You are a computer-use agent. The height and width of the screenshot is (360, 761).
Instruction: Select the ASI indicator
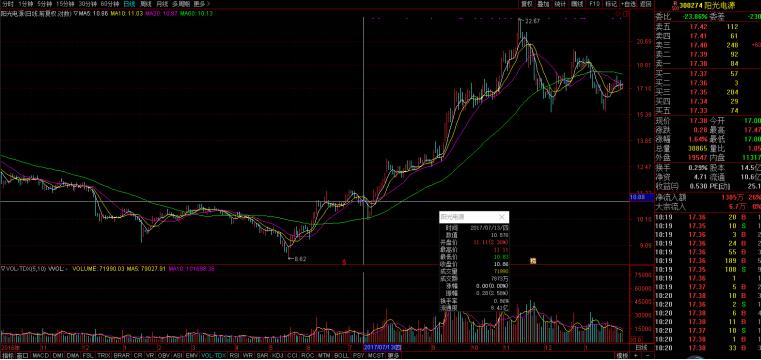point(178,355)
